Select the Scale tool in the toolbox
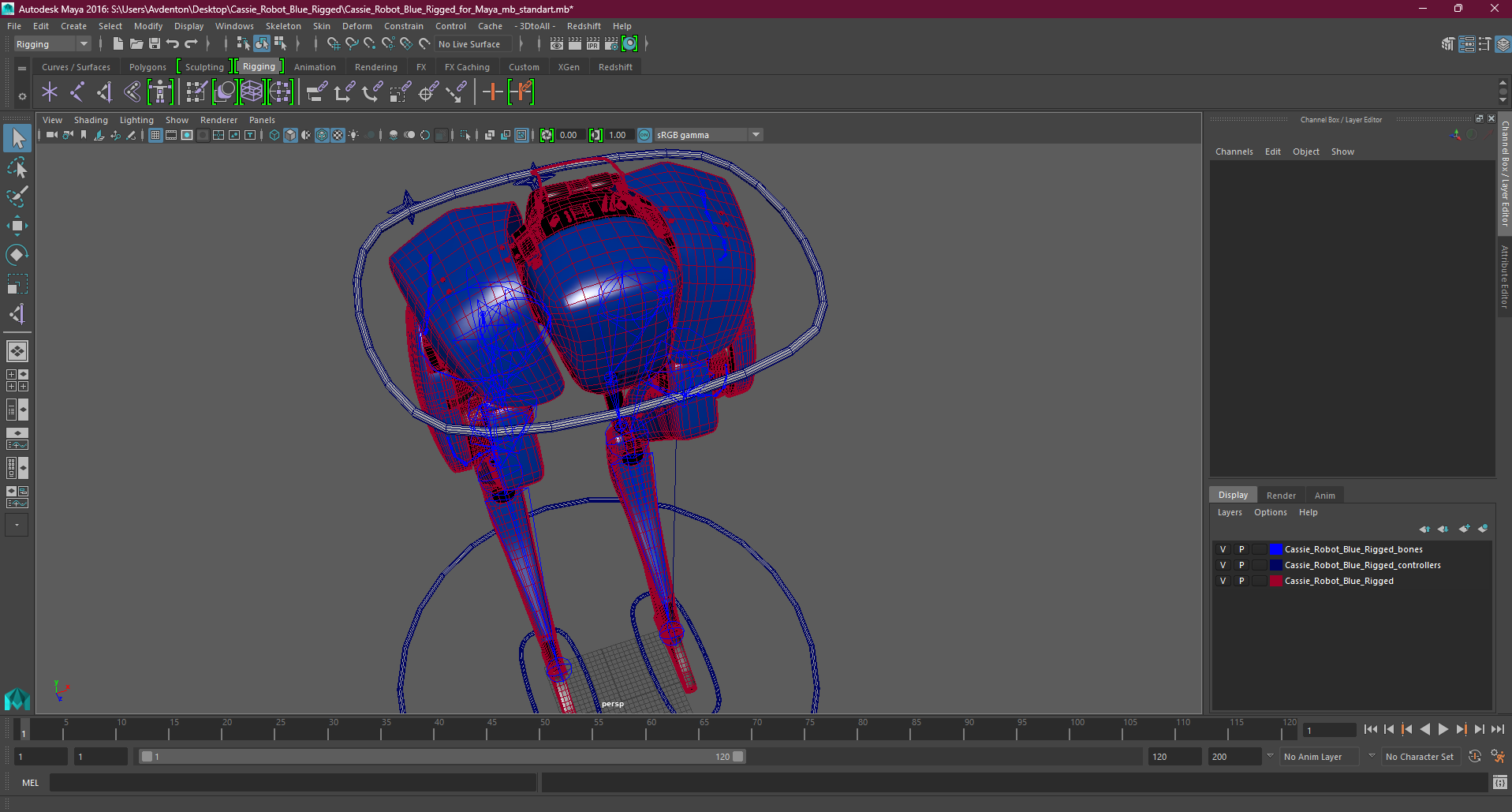The height and width of the screenshot is (812, 1512). click(17, 284)
